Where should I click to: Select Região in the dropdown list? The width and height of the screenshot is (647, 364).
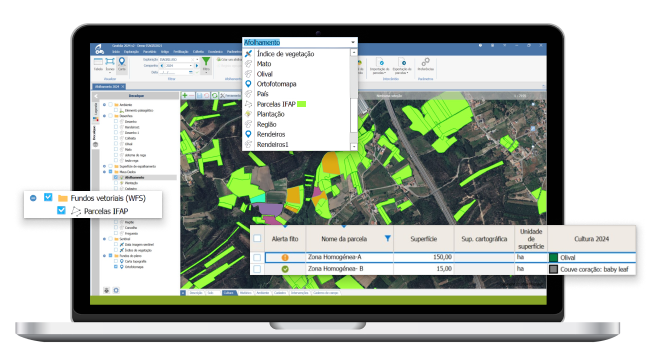coord(267,124)
